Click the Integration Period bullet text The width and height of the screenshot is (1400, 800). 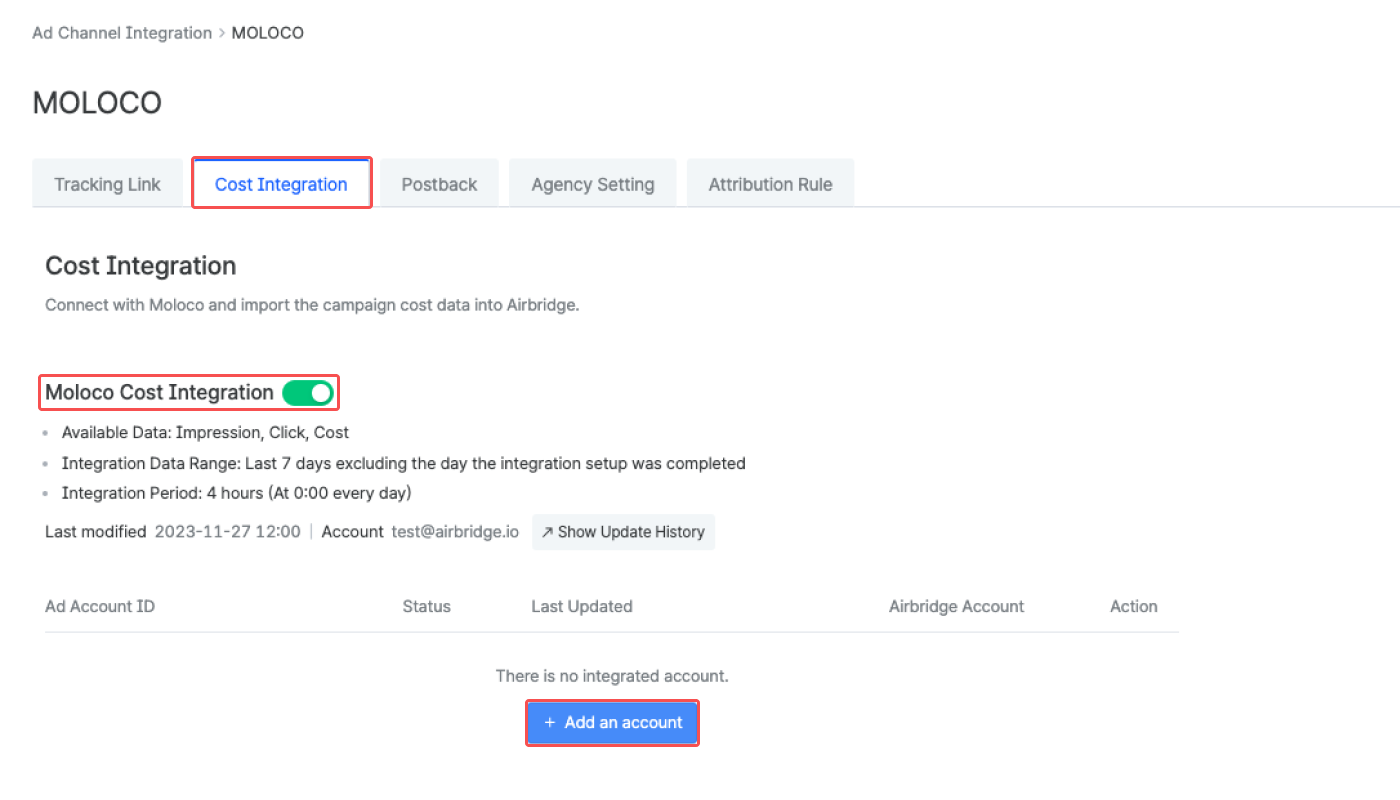[x=237, y=493]
